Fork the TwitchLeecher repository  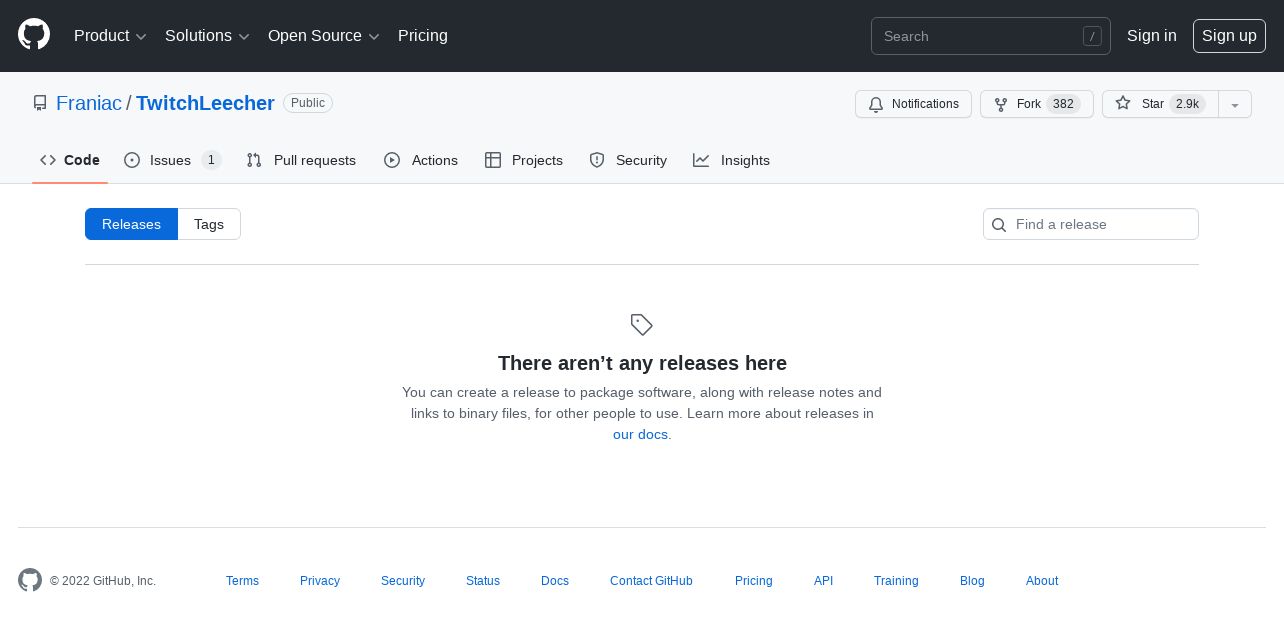(1036, 104)
